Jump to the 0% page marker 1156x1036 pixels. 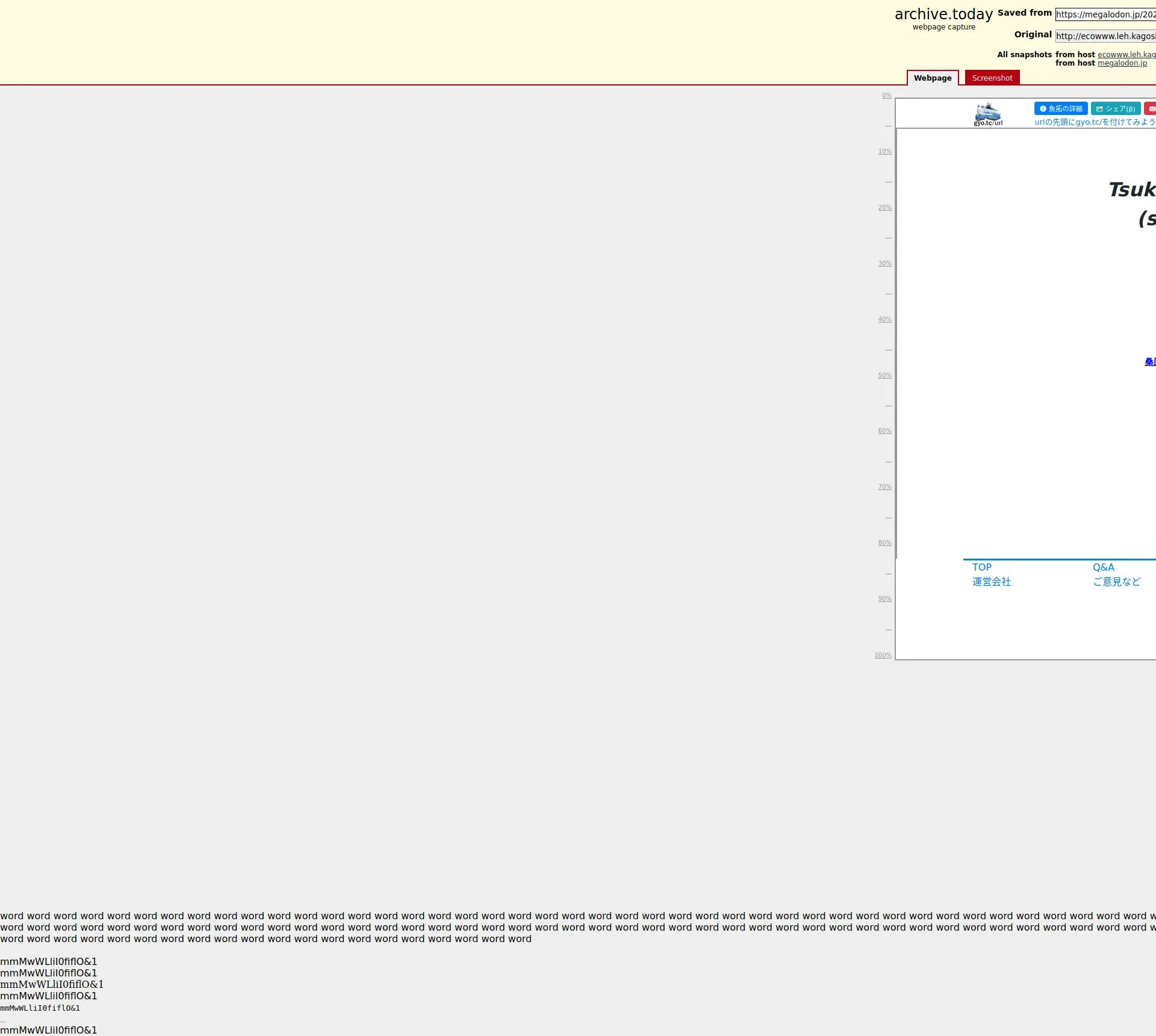click(886, 95)
